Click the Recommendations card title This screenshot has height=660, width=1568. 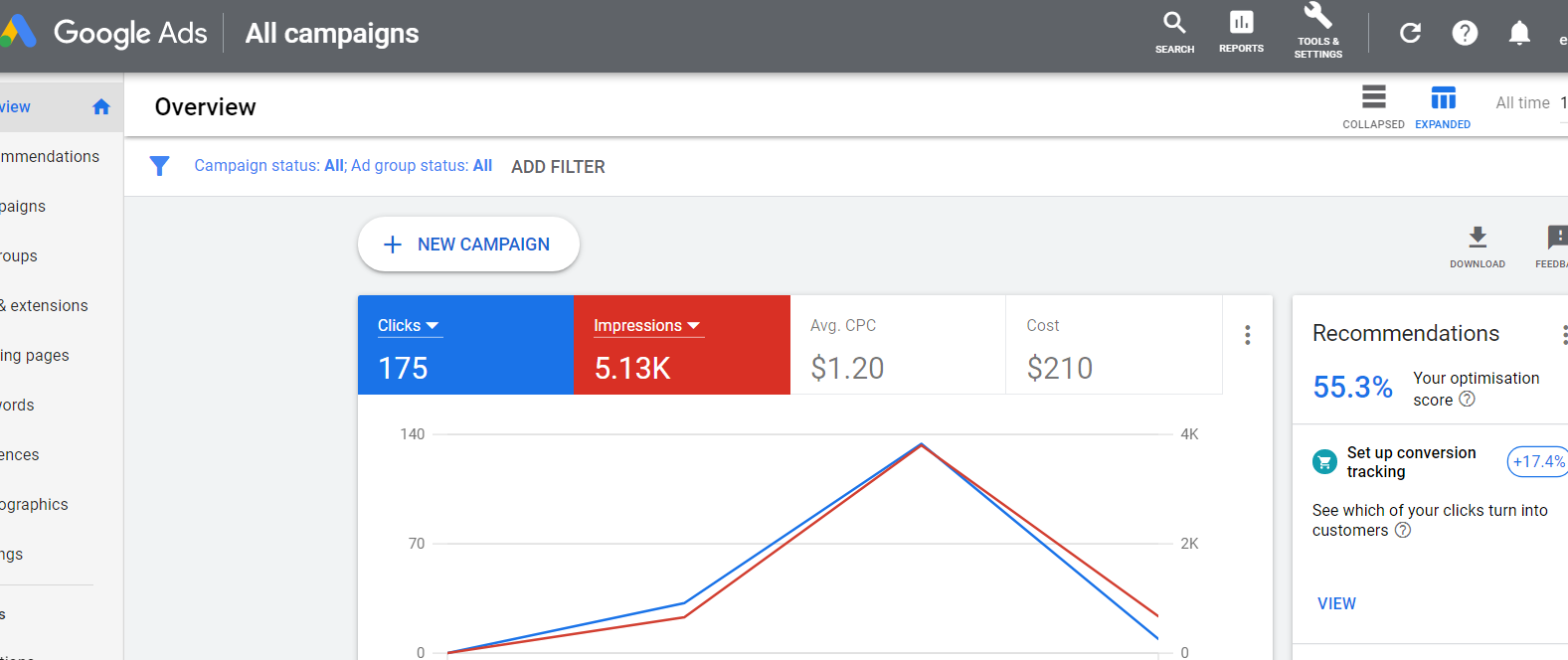[x=1406, y=333]
